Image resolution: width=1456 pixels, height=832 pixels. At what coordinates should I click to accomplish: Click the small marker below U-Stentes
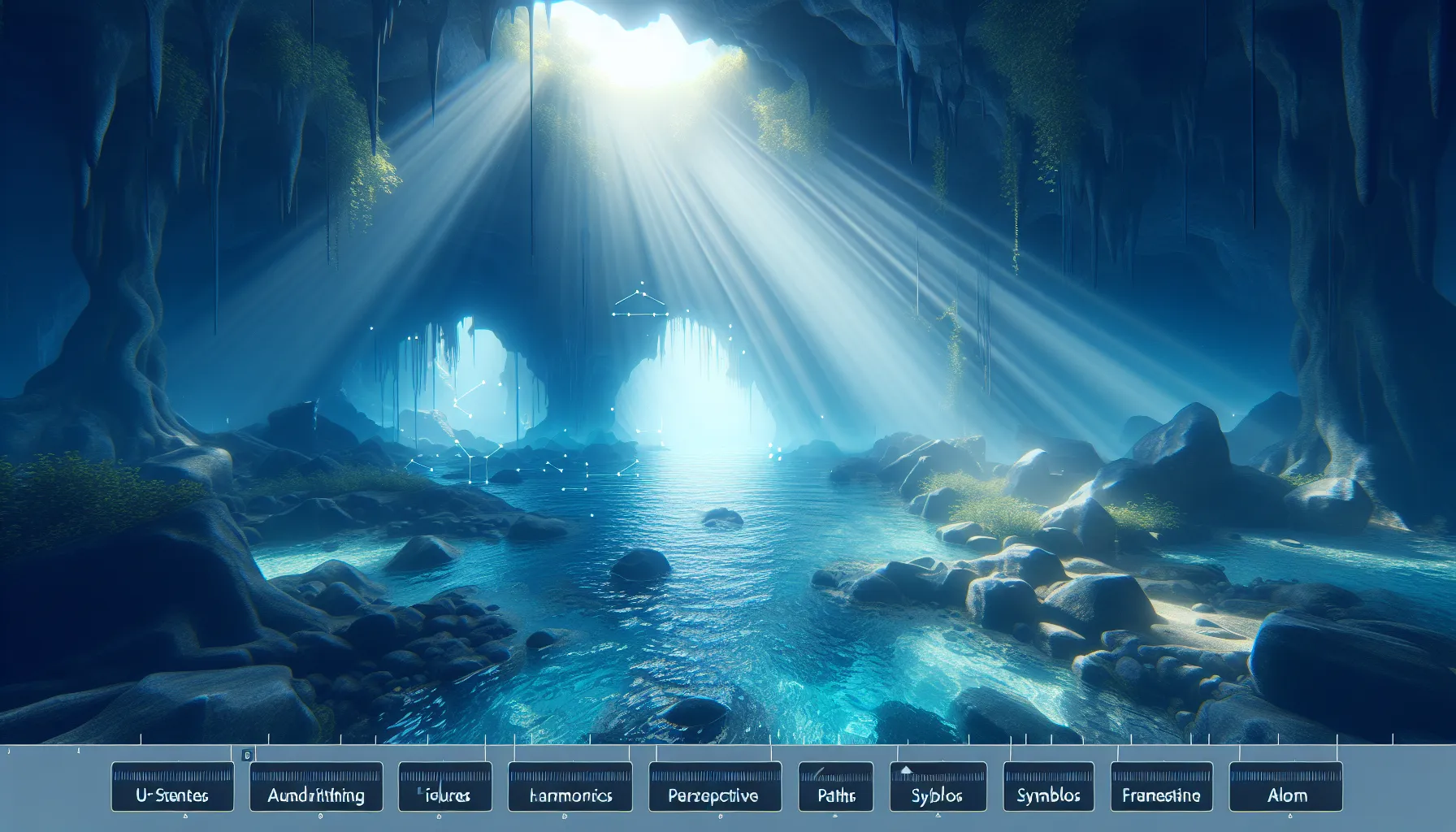pos(184,815)
